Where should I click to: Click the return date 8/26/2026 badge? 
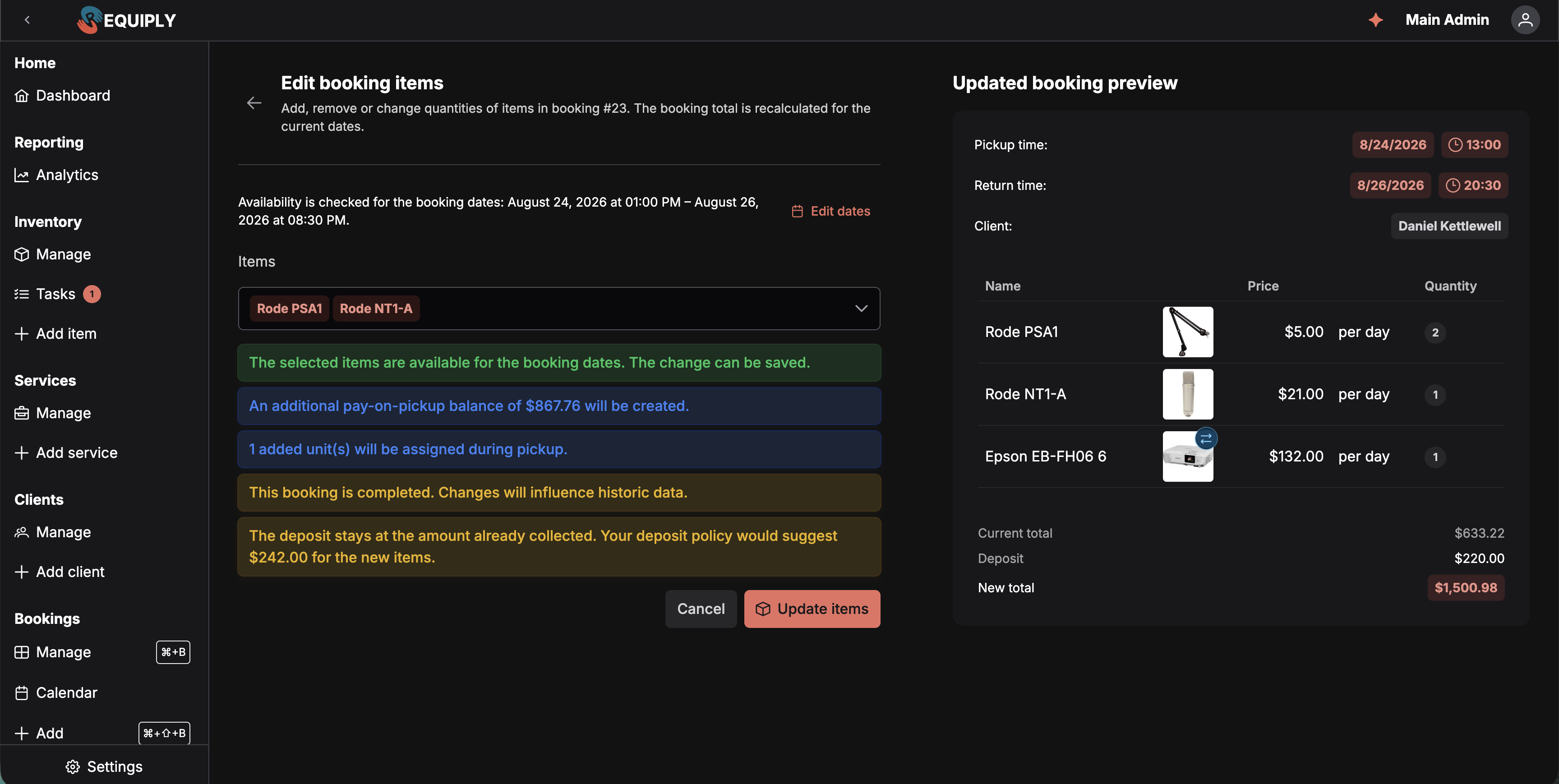(x=1390, y=185)
